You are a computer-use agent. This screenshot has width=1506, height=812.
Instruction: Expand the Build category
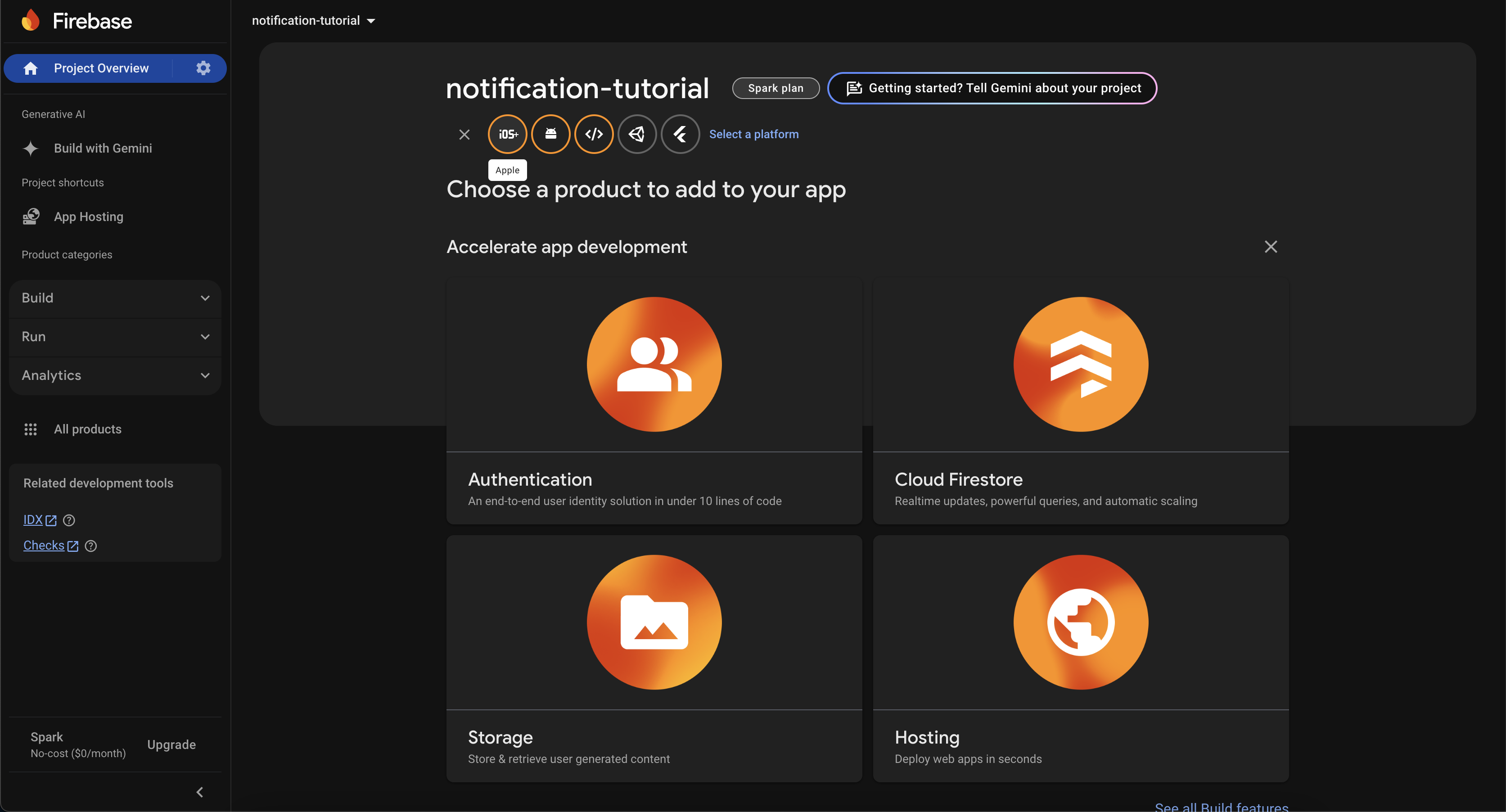[x=115, y=298]
